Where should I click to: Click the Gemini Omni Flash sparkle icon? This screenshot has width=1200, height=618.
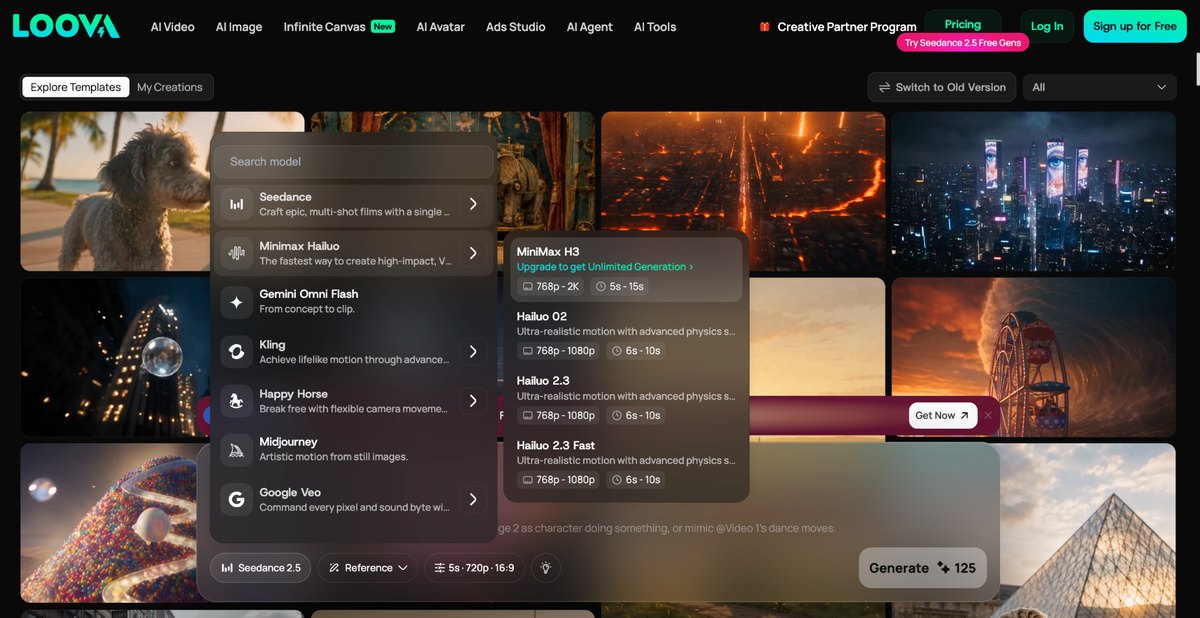pos(237,301)
